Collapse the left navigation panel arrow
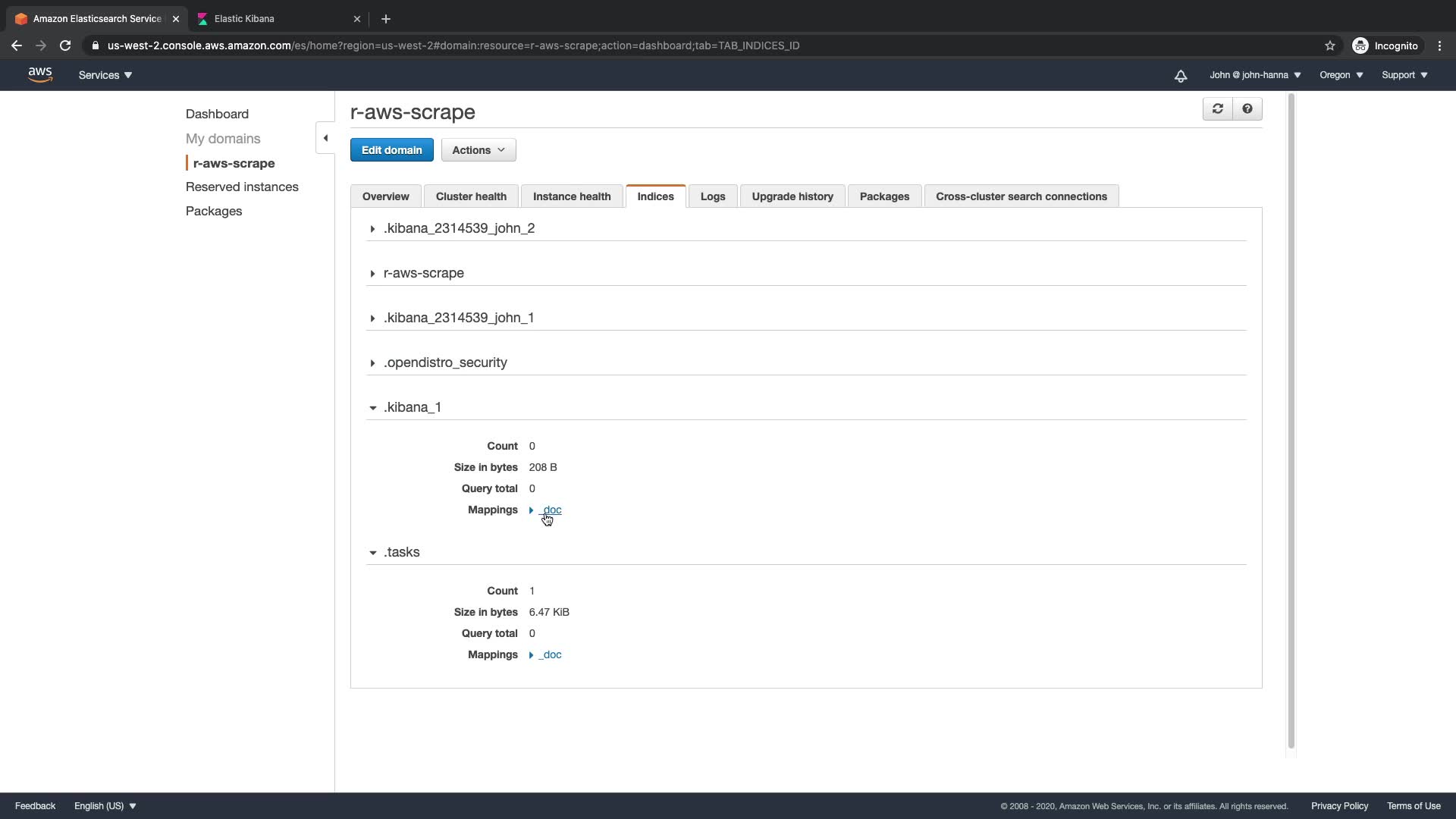This screenshot has width=1456, height=819. pyautogui.click(x=325, y=138)
